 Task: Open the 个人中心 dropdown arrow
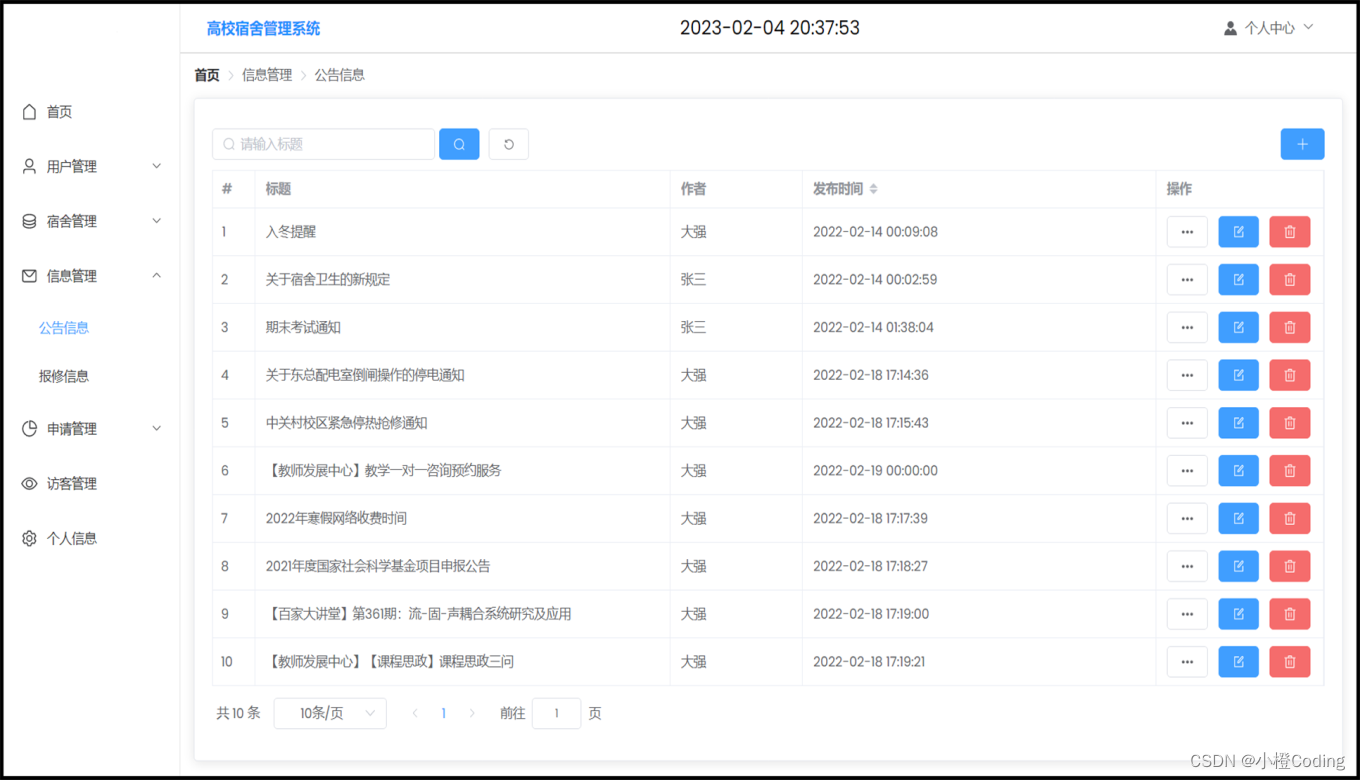coord(1309,28)
